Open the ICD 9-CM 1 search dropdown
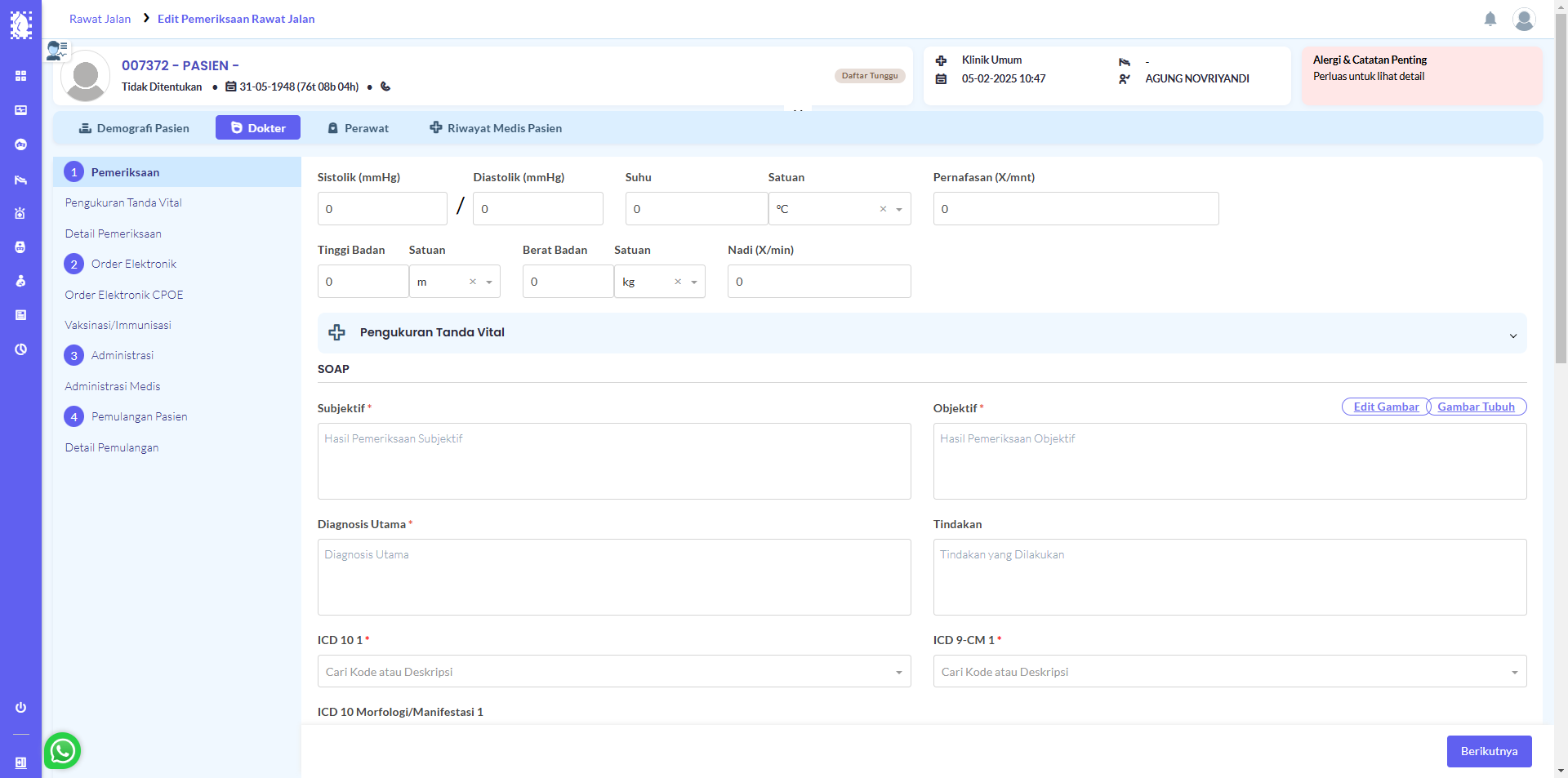The image size is (1568, 778). pyautogui.click(x=1230, y=672)
